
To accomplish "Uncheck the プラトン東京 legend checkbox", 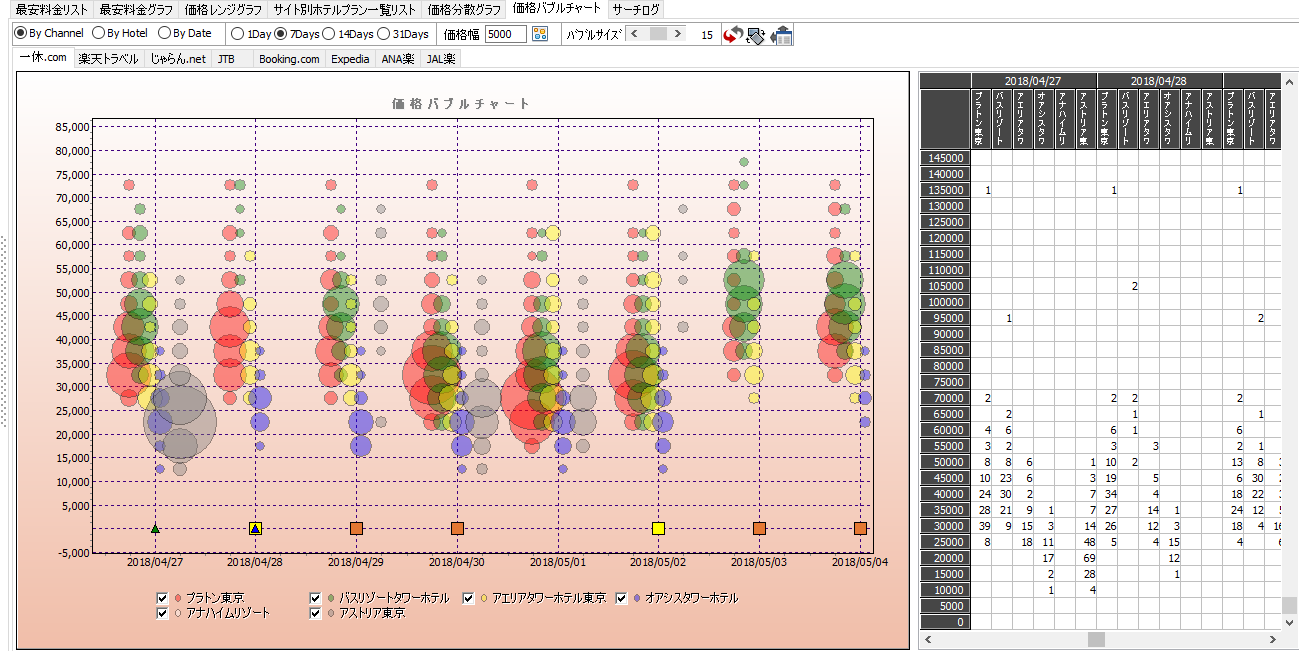I will [163, 598].
